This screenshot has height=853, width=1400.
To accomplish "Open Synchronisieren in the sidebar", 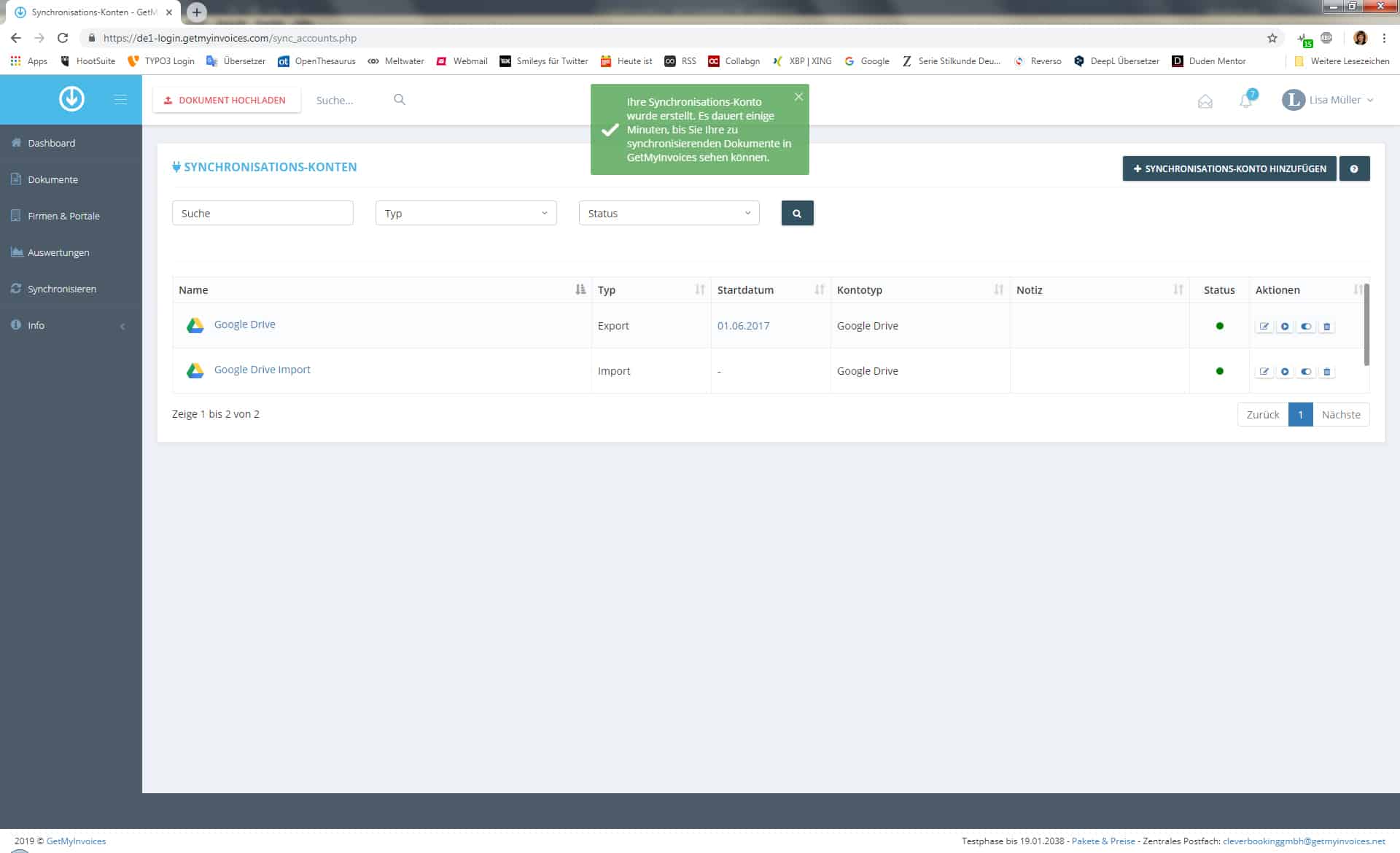I will [71, 289].
